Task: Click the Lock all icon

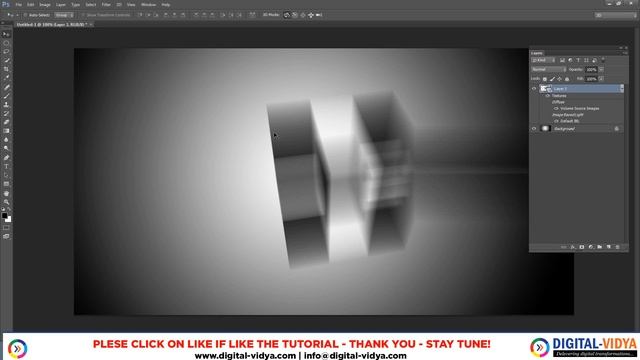Action: [x=567, y=79]
